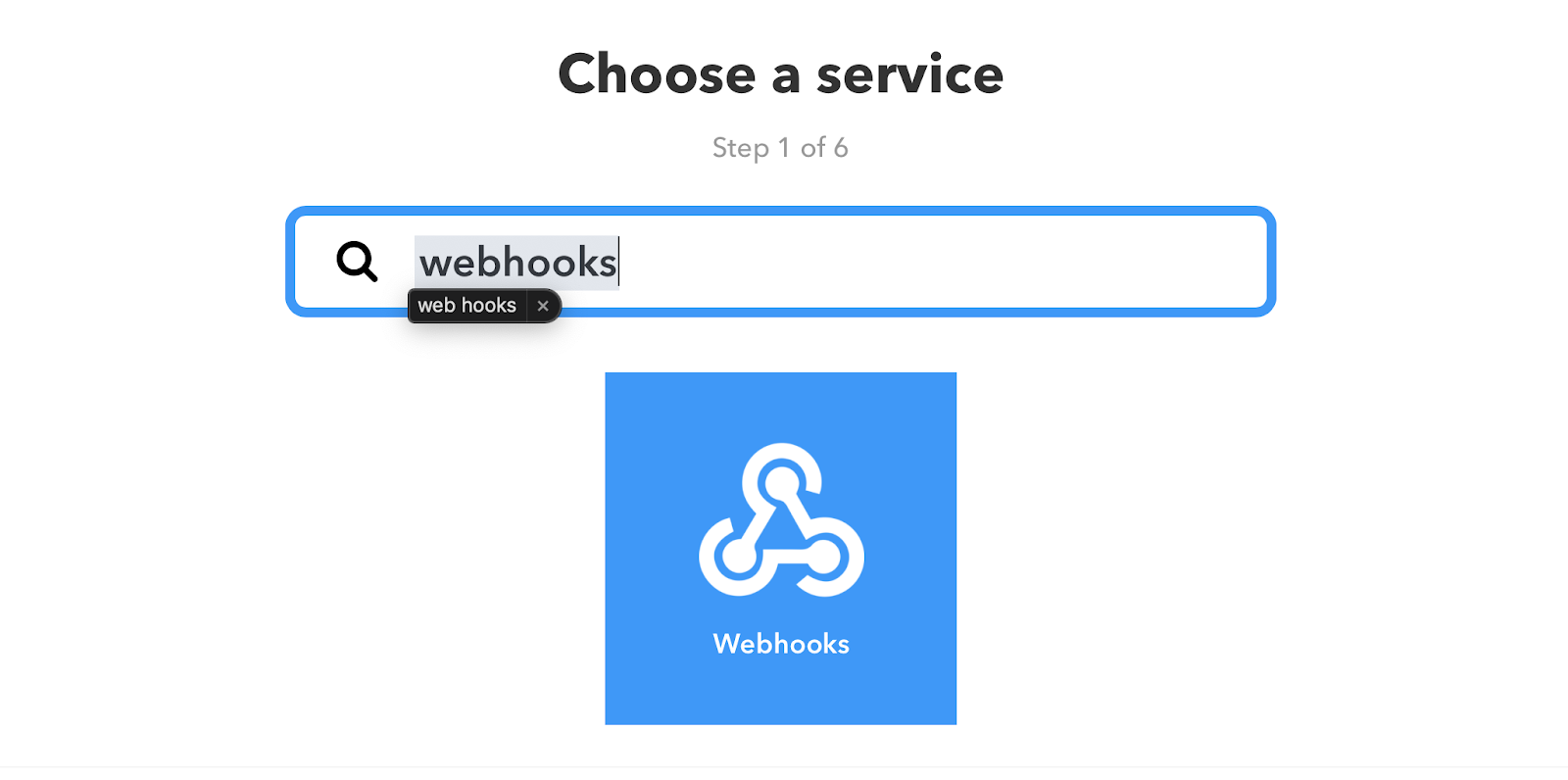Accept the 'web hooks' suggestion text
Screen dimensions: 1568x780
[466, 306]
